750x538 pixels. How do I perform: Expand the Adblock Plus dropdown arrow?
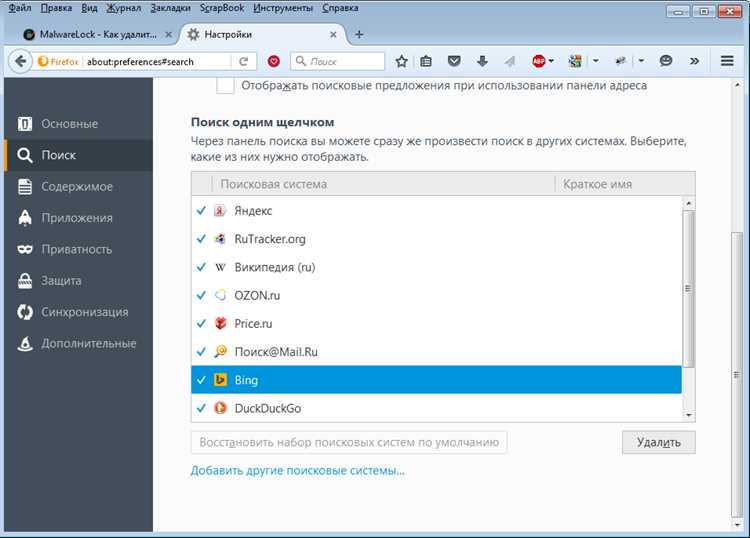point(551,61)
